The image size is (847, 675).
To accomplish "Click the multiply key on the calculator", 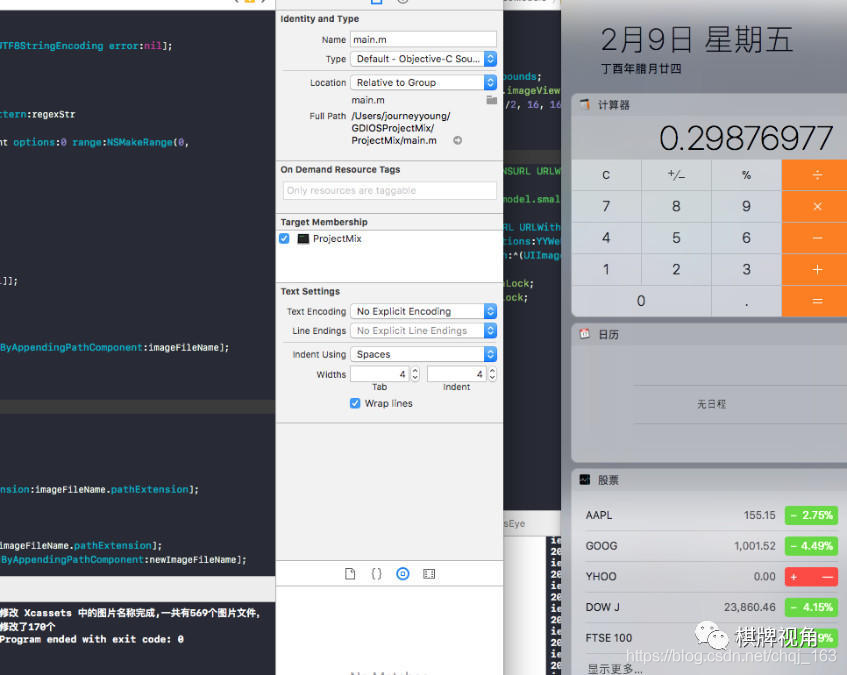I will click(x=817, y=206).
